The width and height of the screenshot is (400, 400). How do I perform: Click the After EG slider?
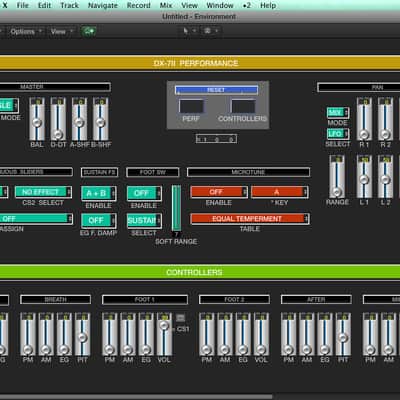[x=325, y=334]
